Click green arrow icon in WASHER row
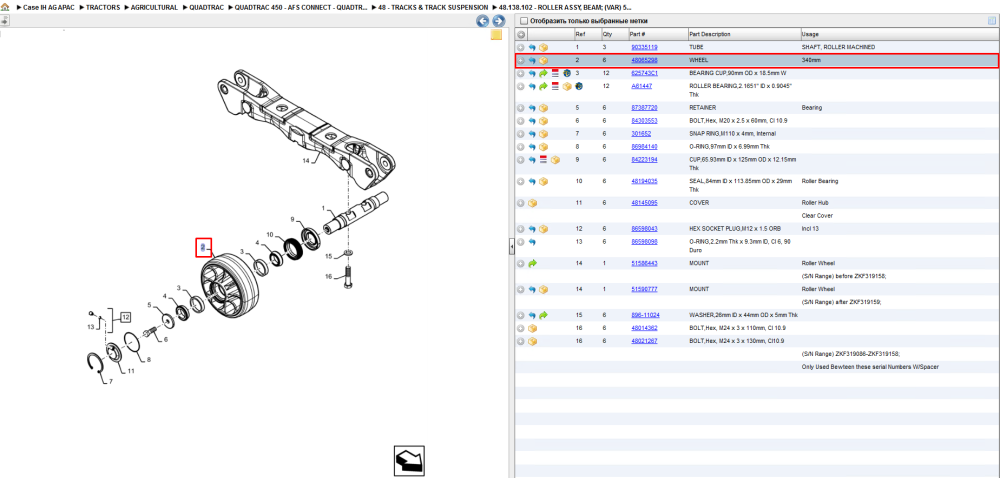The image size is (1000, 478). (543, 315)
